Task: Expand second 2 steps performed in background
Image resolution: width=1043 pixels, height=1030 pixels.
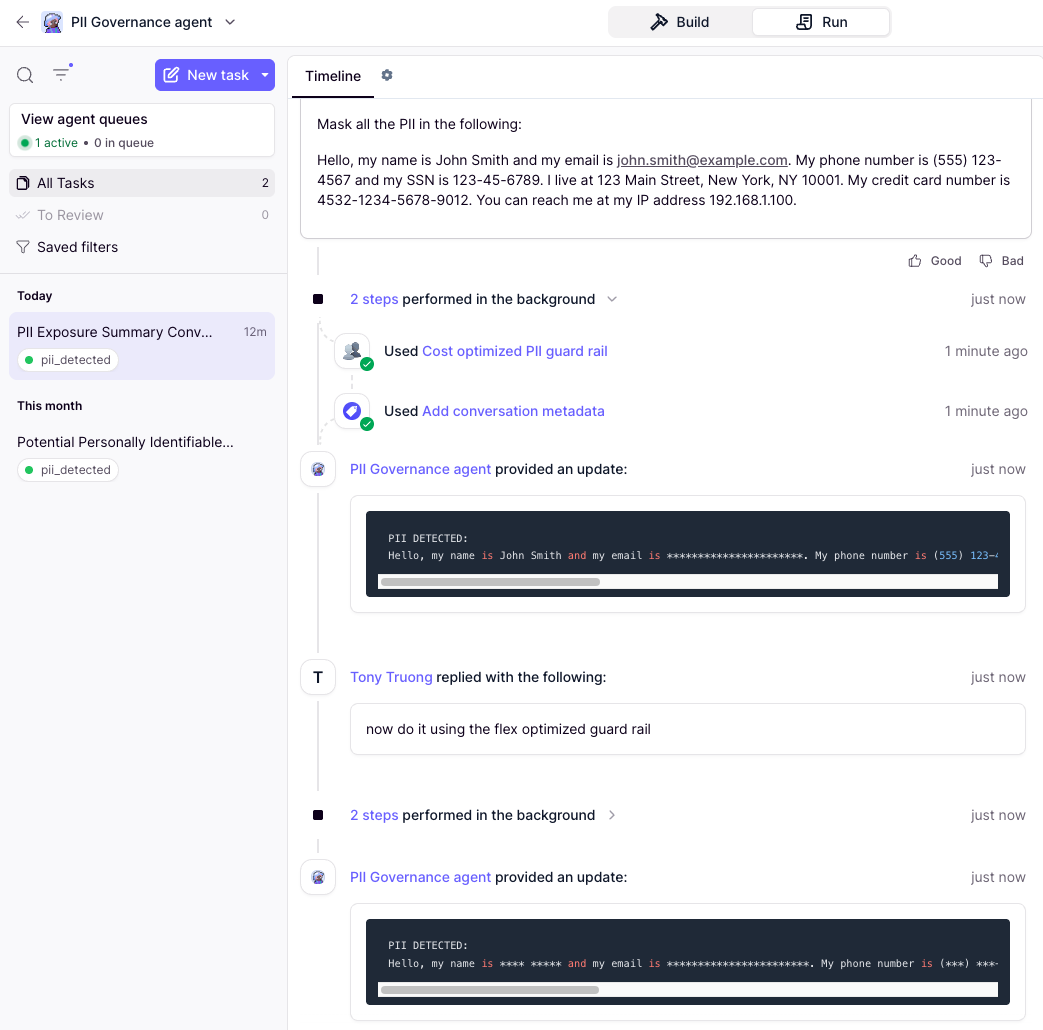Action: [613, 815]
